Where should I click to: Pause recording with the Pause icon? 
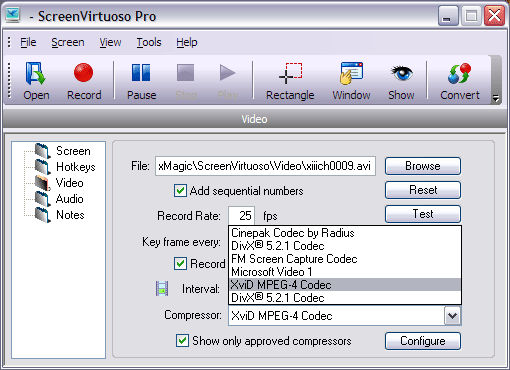(141, 73)
